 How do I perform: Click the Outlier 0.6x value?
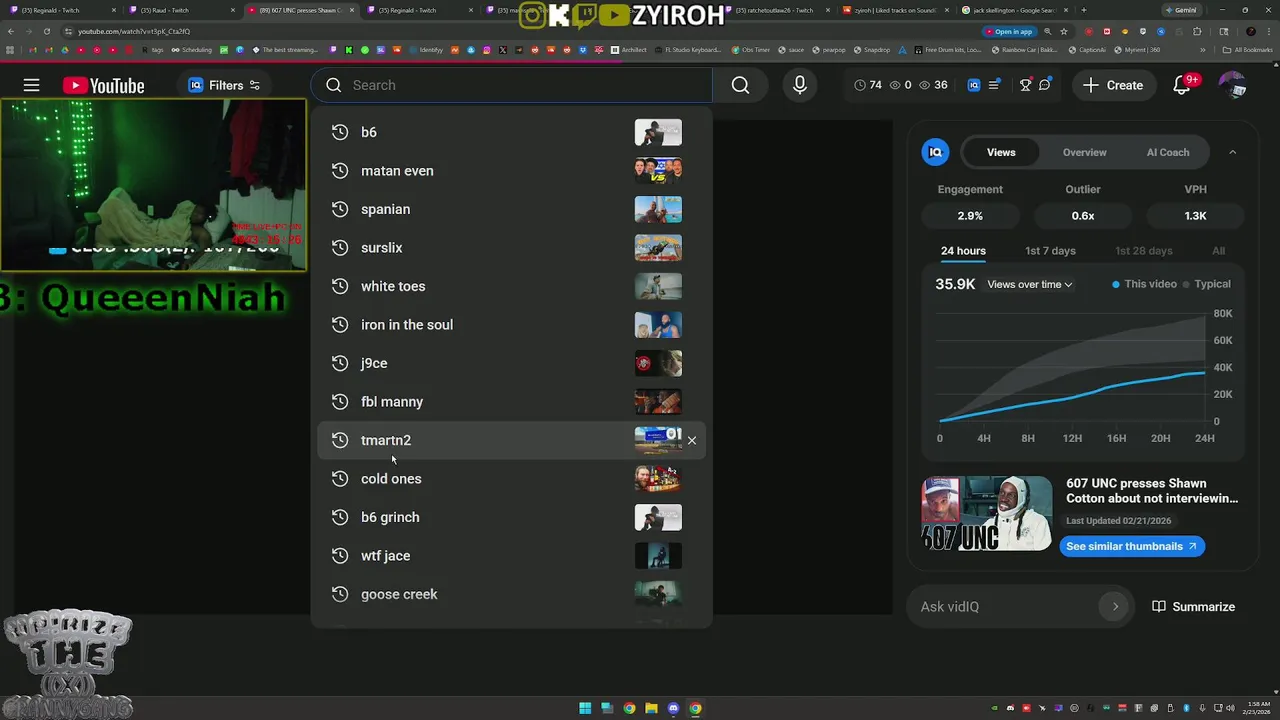[1083, 216]
